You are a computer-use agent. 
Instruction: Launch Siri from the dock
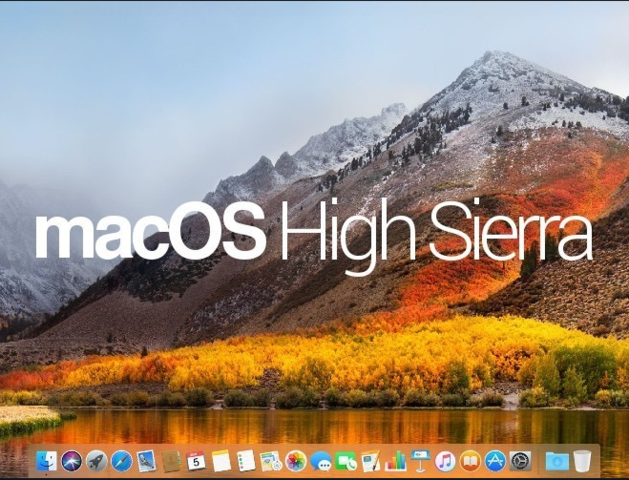(x=72, y=461)
